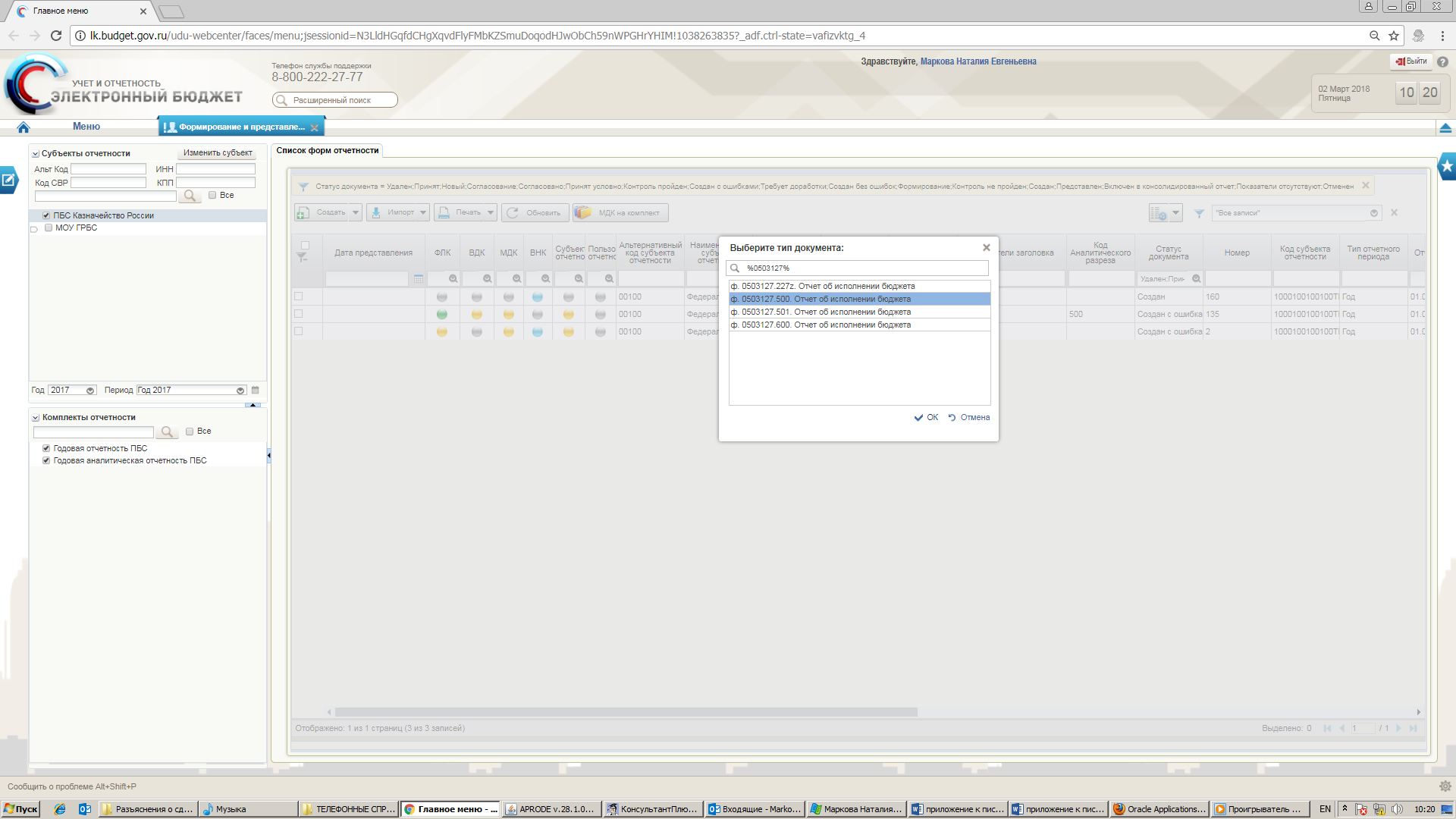Click the document type search field
Image resolution: width=1456 pixels, height=819 pixels.
tap(864, 268)
